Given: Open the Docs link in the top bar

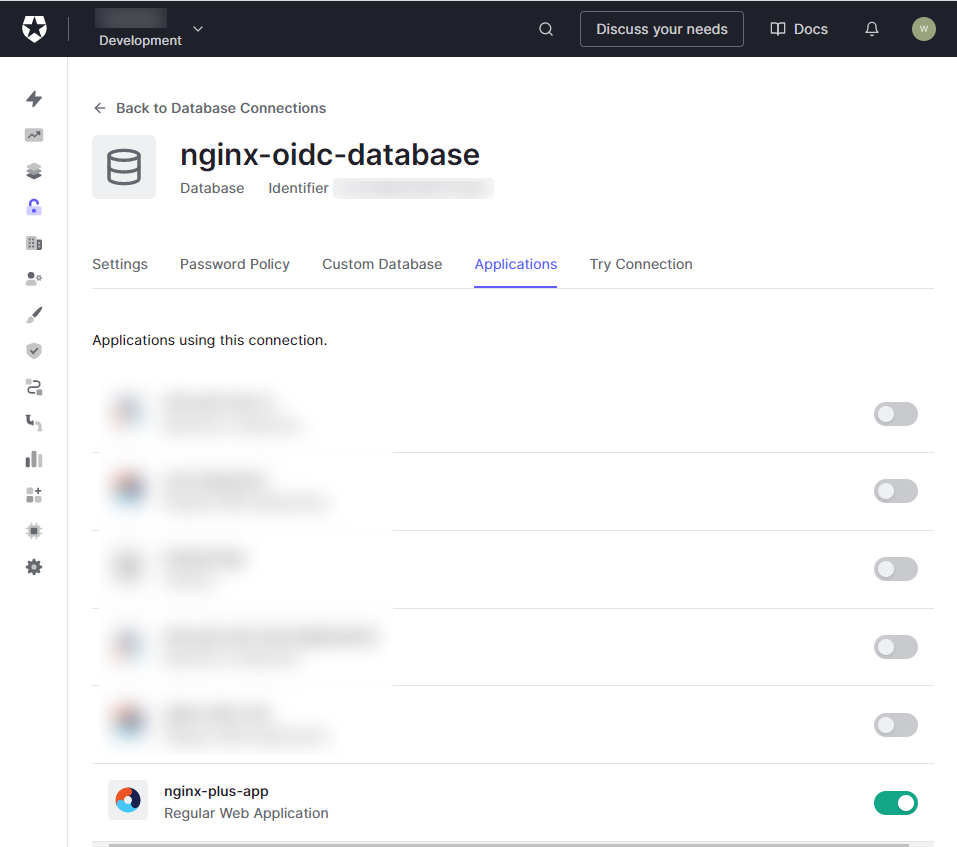Looking at the screenshot, I should pos(798,29).
